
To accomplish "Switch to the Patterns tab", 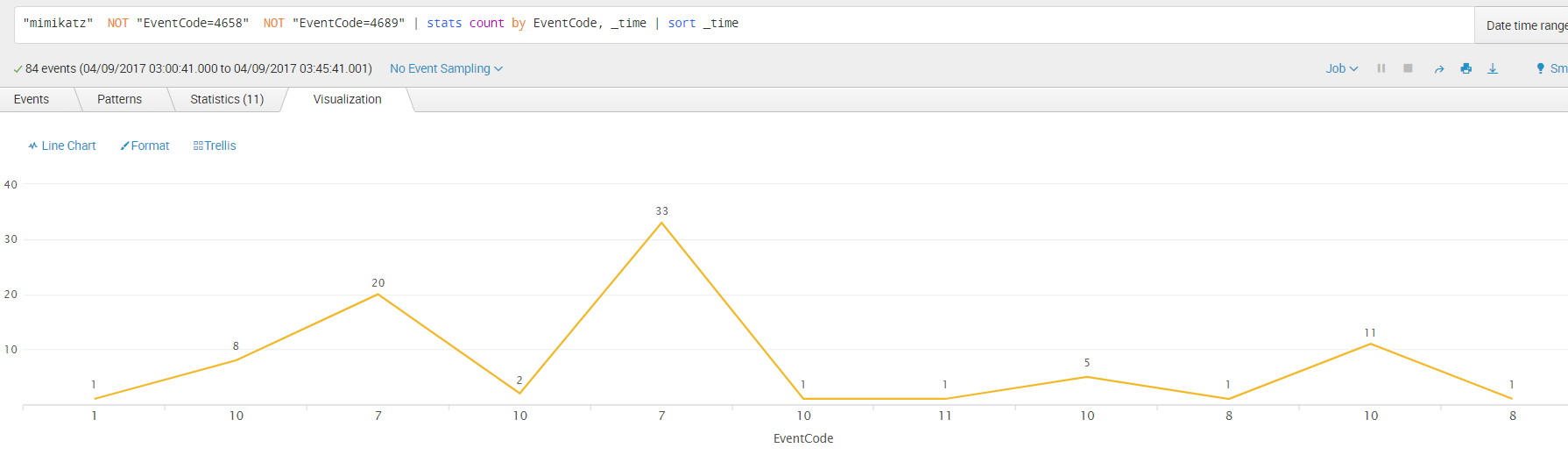I will point(119,99).
